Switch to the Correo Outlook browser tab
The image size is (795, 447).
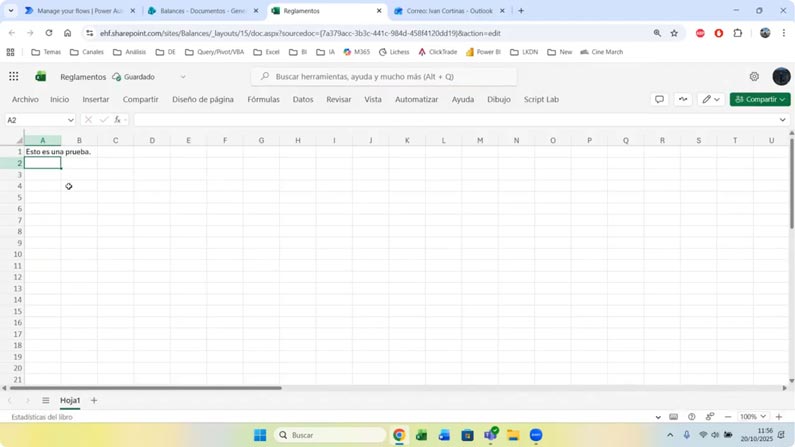(449, 11)
